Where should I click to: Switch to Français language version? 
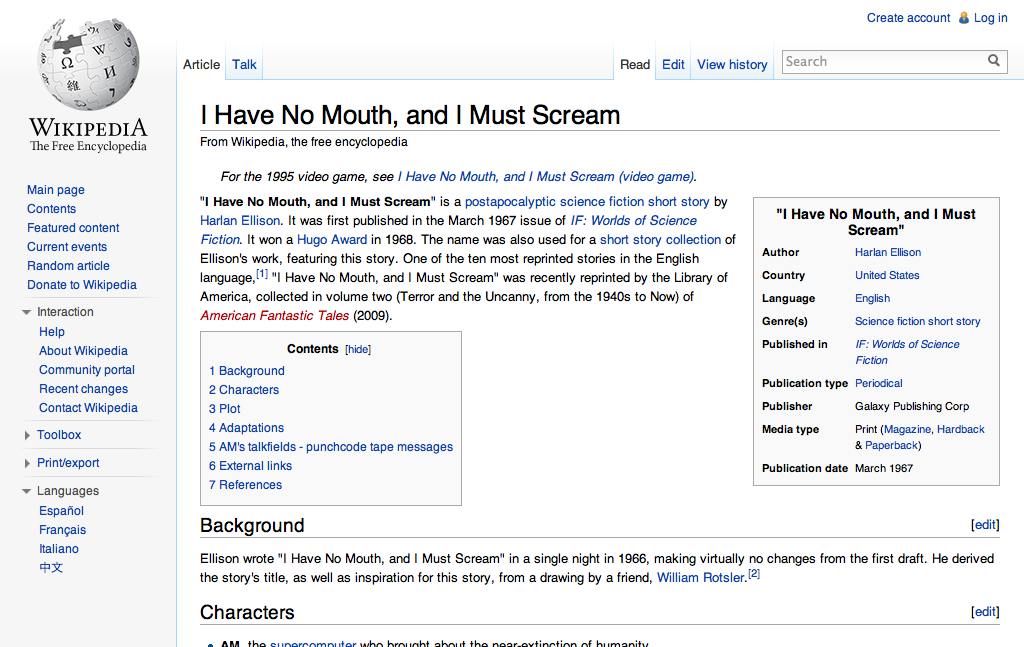coord(62,529)
